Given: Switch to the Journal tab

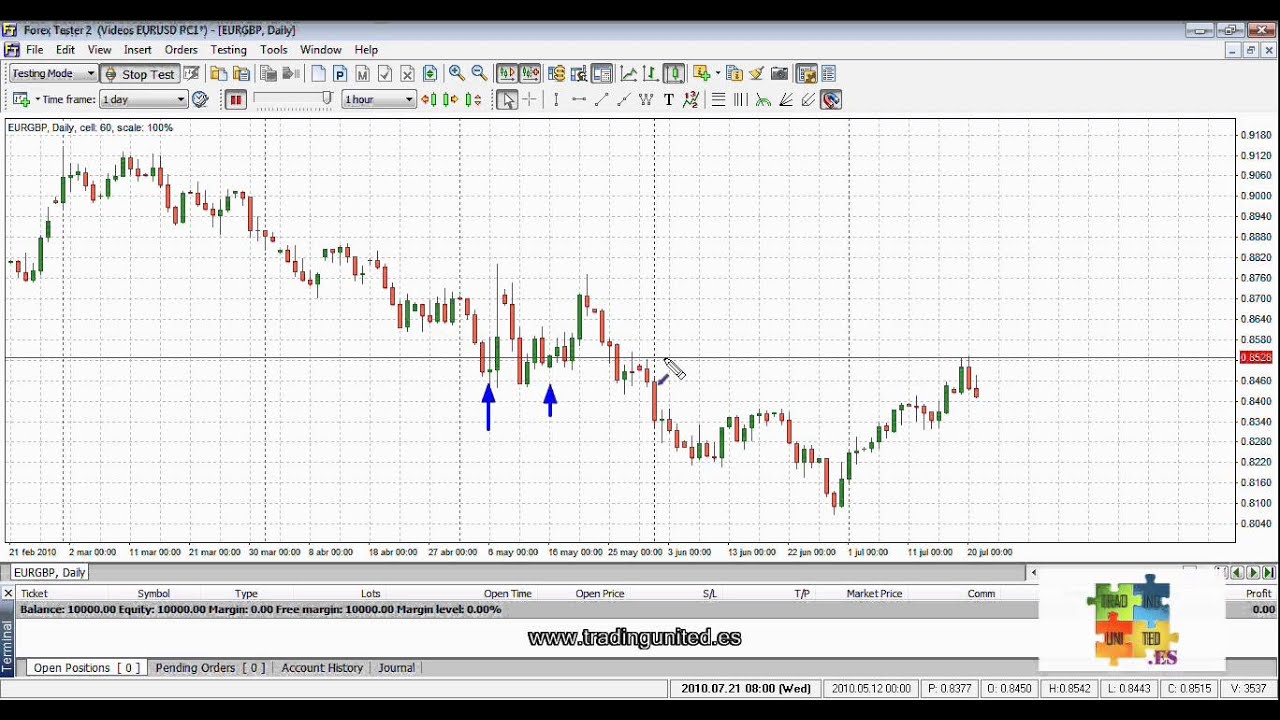Looking at the screenshot, I should pyautogui.click(x=396, y=667).
